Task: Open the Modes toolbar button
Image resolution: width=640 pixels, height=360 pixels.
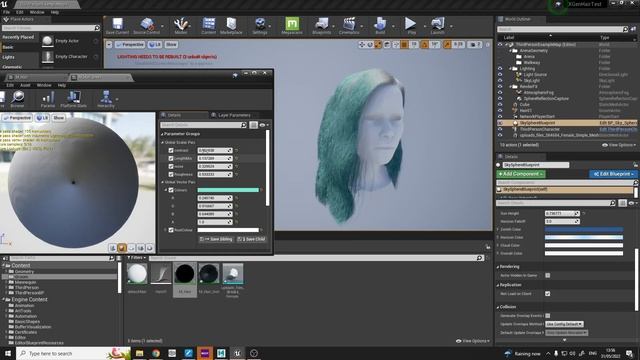Action: point(181,26)
